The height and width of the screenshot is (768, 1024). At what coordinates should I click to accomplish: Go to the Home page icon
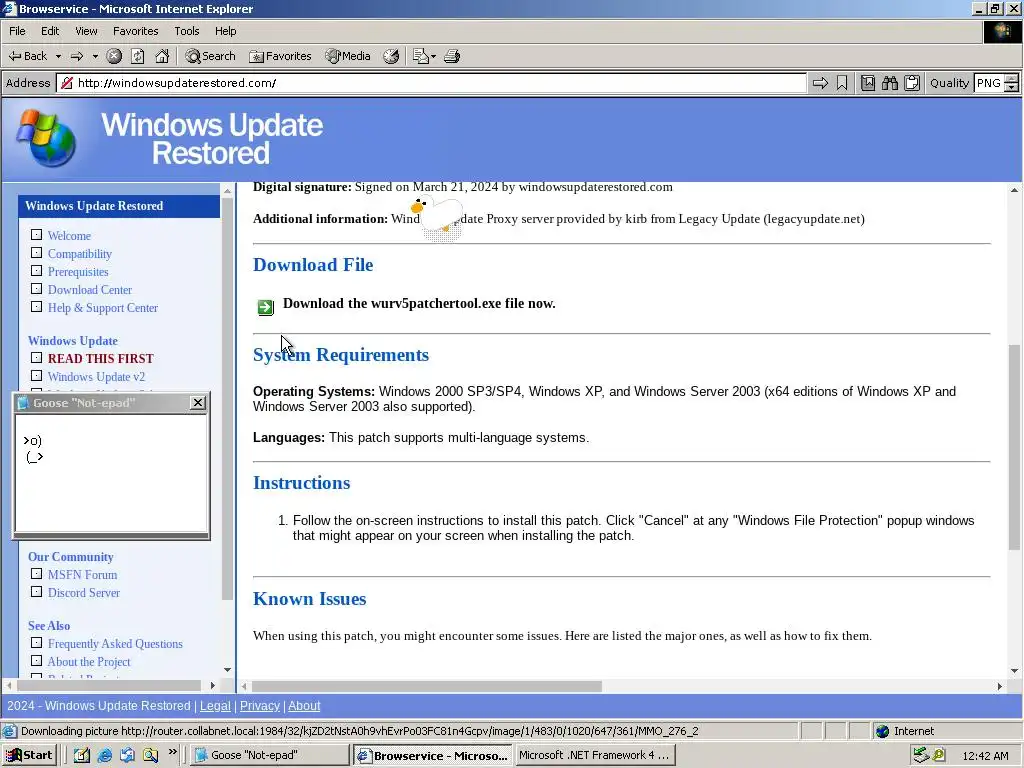[x=162, y=56]
